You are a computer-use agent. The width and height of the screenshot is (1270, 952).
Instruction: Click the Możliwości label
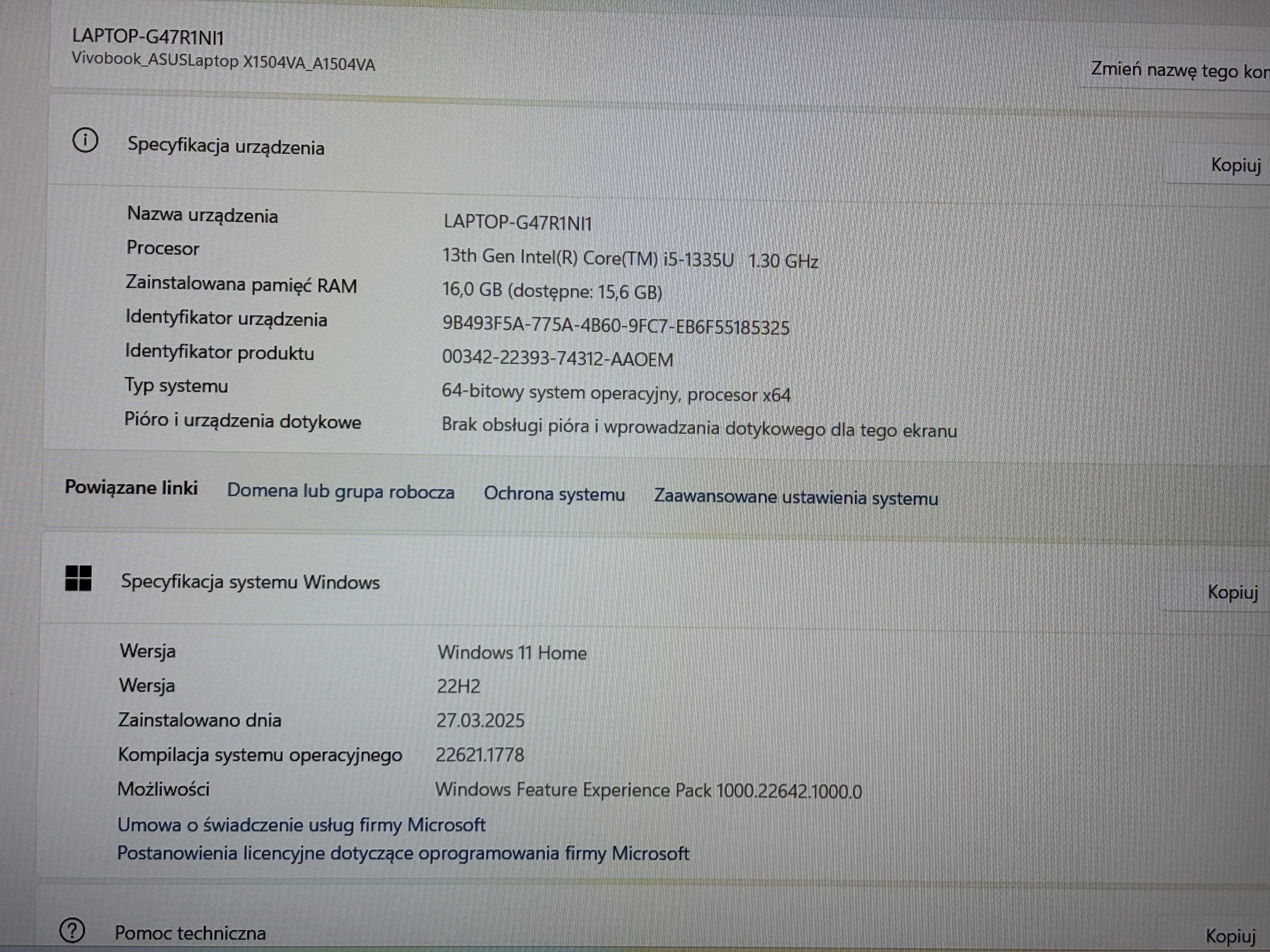click(163, 790)
